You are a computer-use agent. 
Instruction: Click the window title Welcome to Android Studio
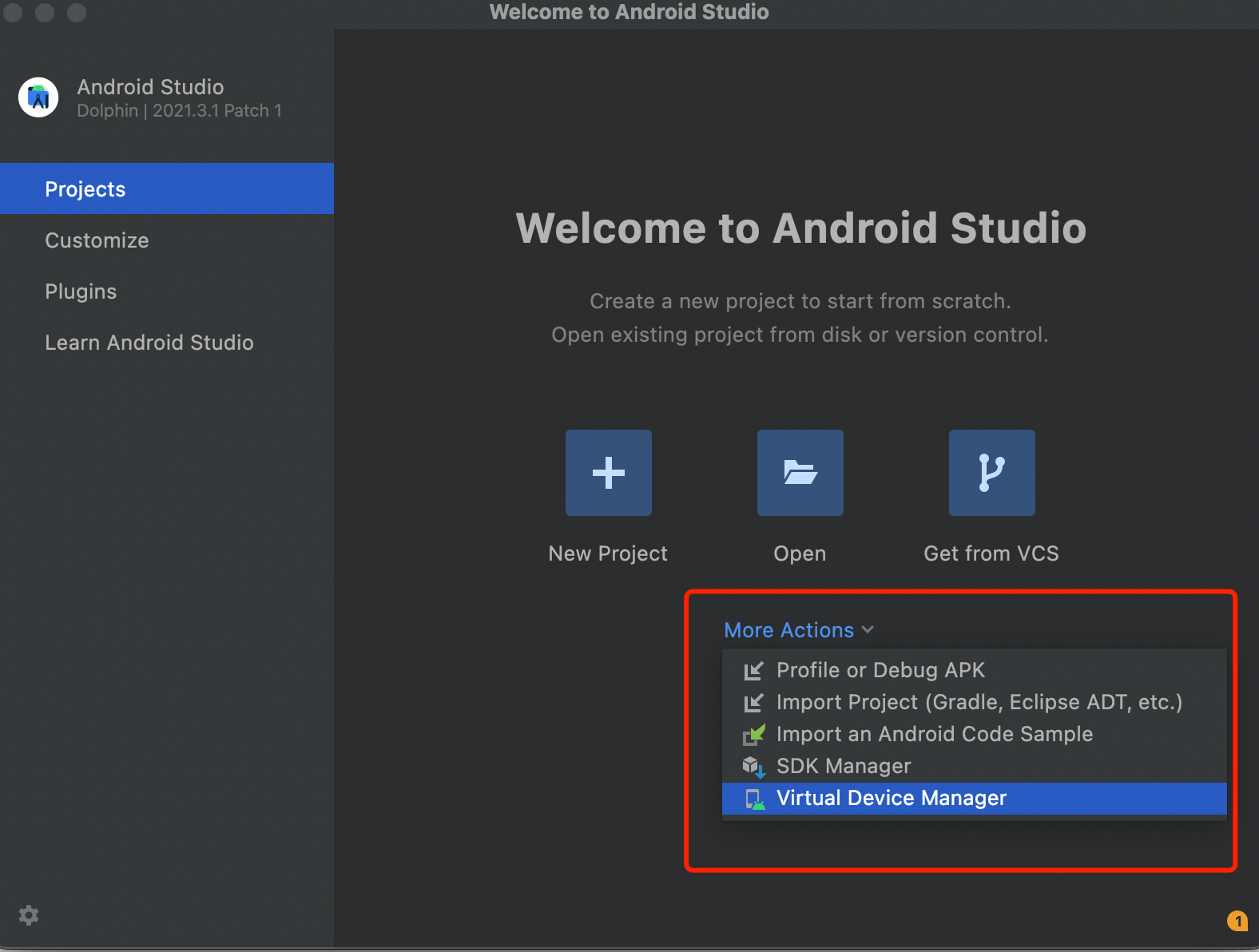629,12
